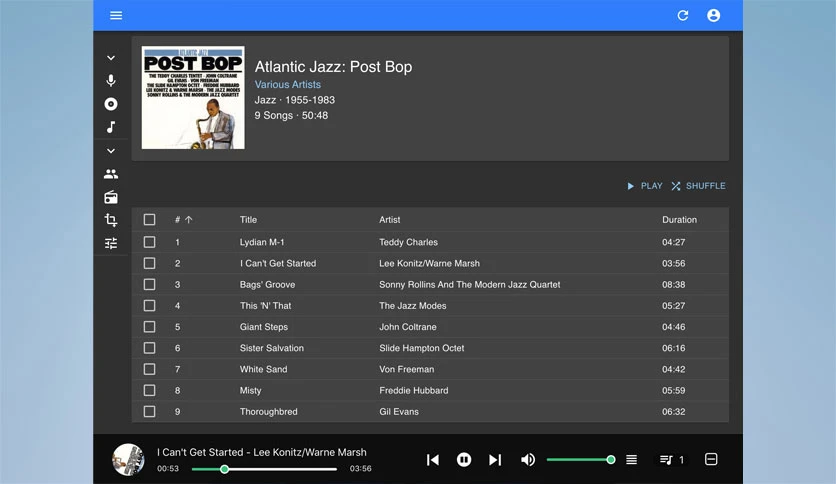Click the Various Artists link

tap(288, 84)
